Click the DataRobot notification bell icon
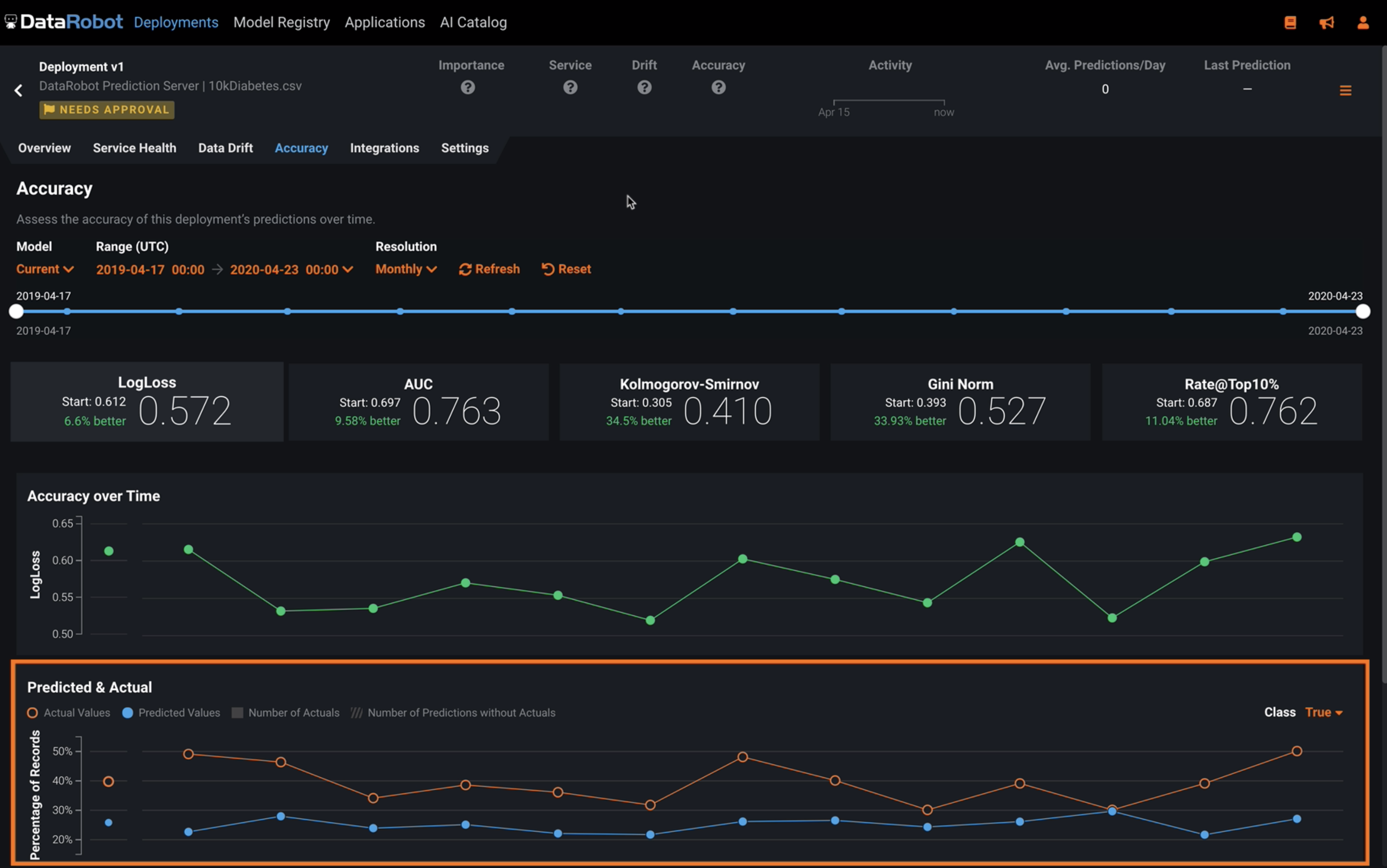Viewport: 1387px width, 868px height. 1327,21
